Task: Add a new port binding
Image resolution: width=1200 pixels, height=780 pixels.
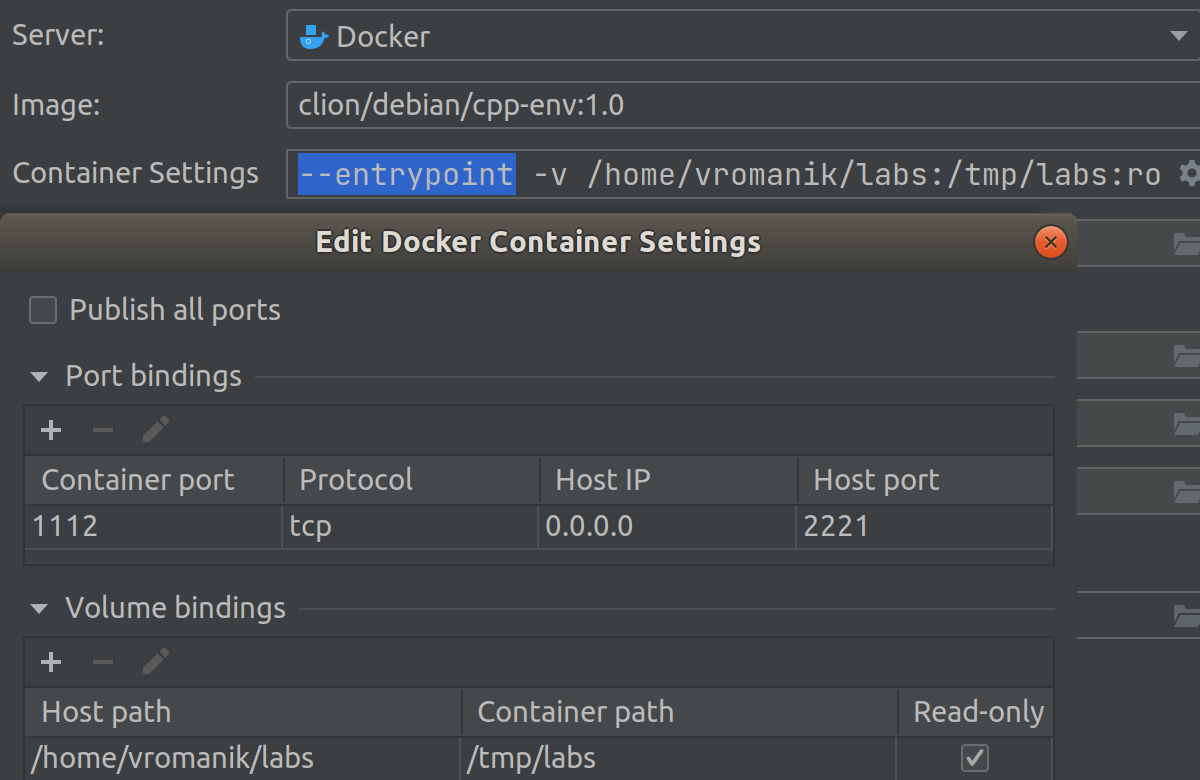Action: coord(51,431)
